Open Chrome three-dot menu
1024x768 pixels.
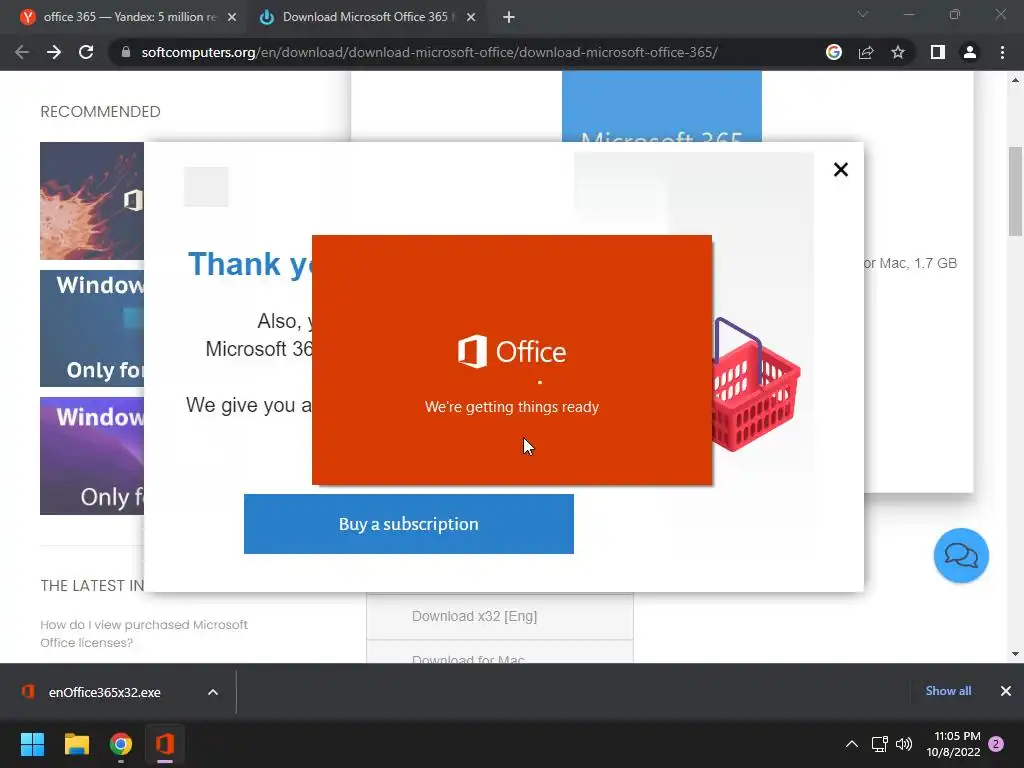pyautogui.click(x=1002, y=52)
